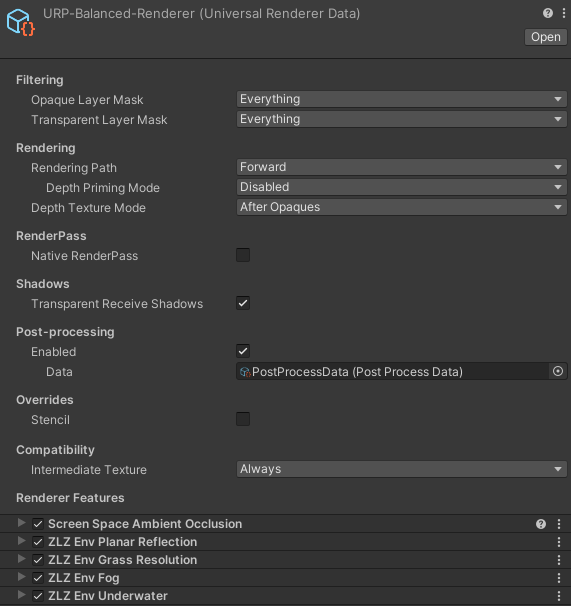Open the Opaque Layer Mask dropdown
The height and width of the screenshot is (606, 571).
402,99
